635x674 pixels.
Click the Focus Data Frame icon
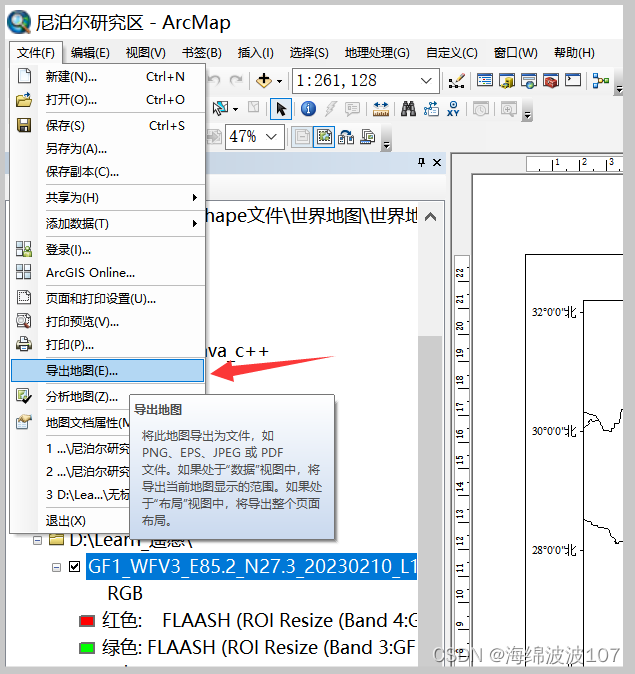pyautogui.click(x=324, y=137)
